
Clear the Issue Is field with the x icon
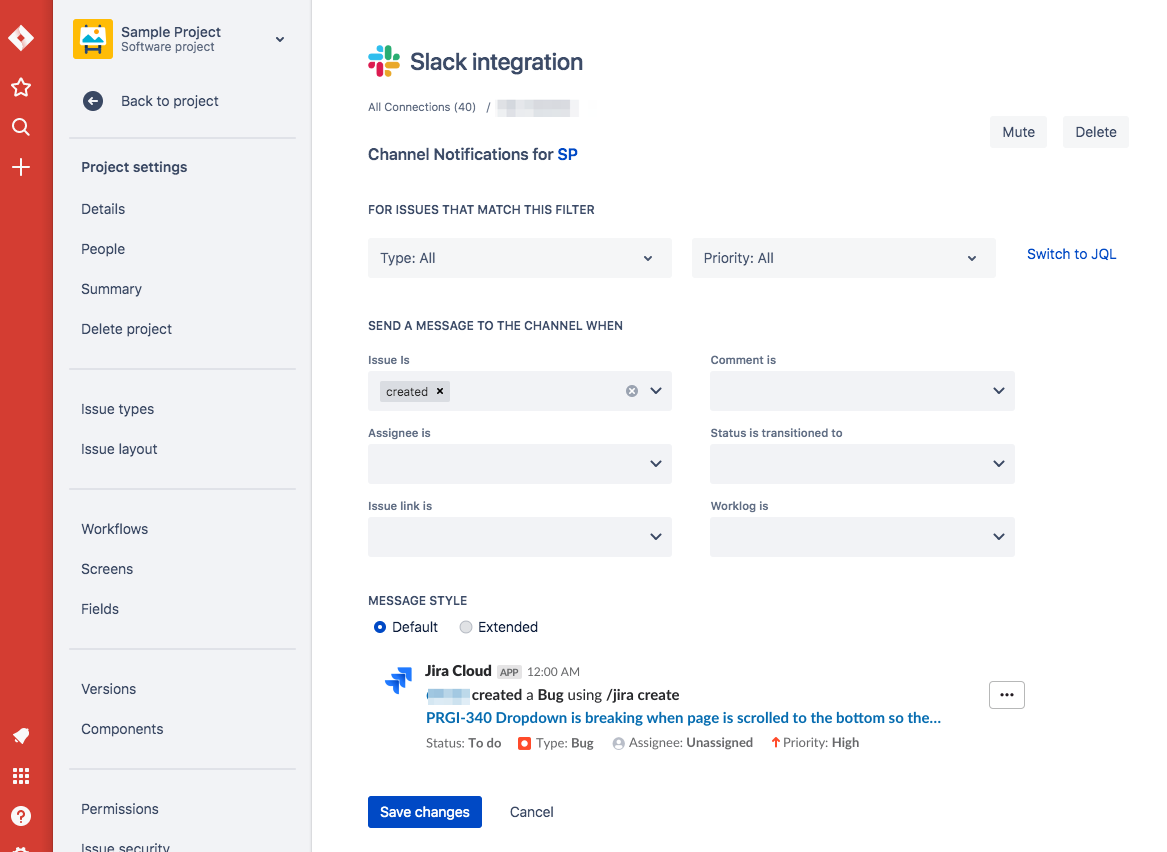click(632, 391)
